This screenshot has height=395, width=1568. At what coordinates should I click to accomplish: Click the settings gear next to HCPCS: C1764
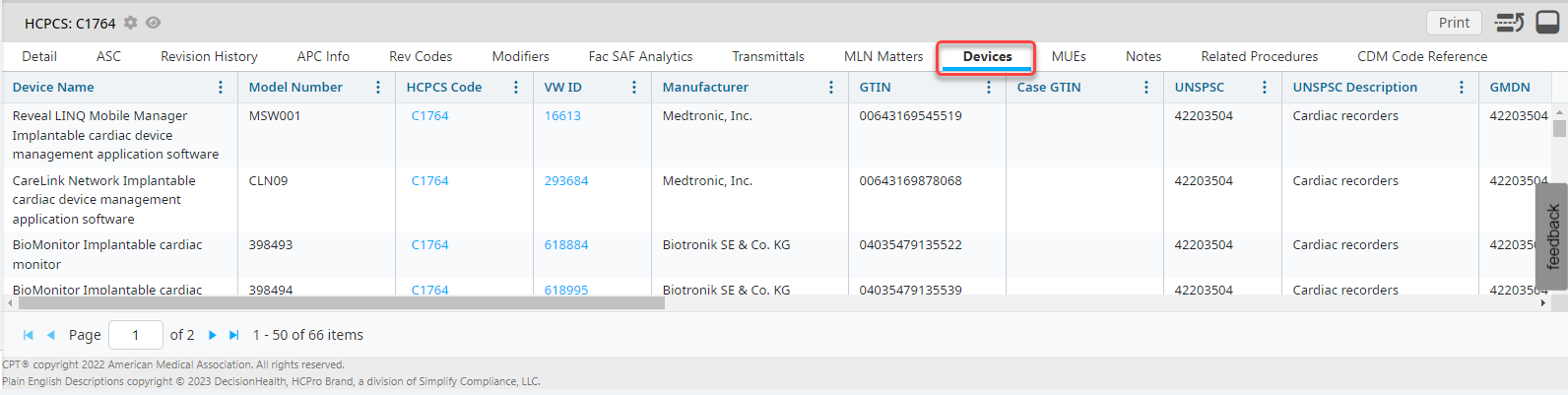tap(130, 23)
